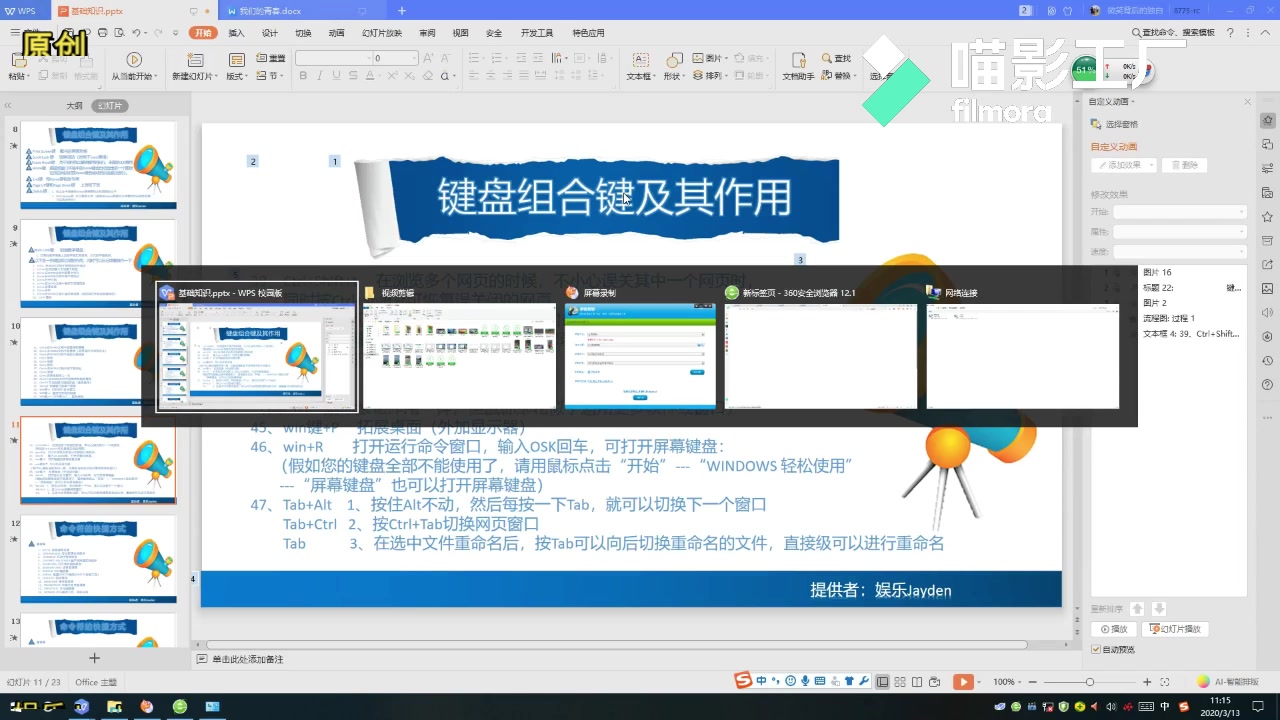
Task: Open the 形状 shapes gallery
Action: [674, 67]
